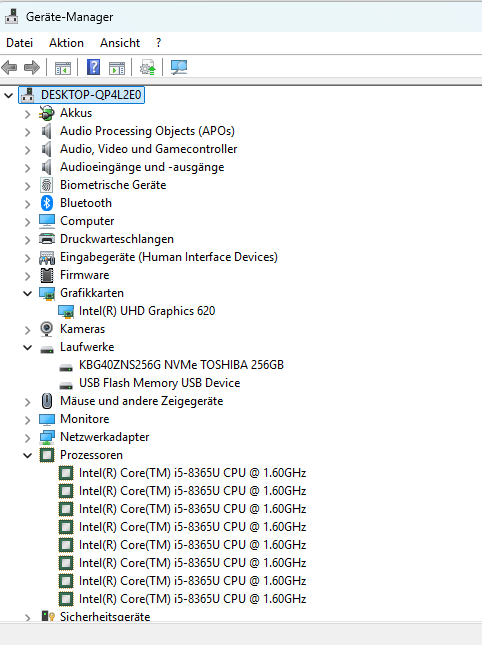The height and width of the screenshot is (645, 482).
Task: Expand the Akkus category
Action: coord(27,114)
